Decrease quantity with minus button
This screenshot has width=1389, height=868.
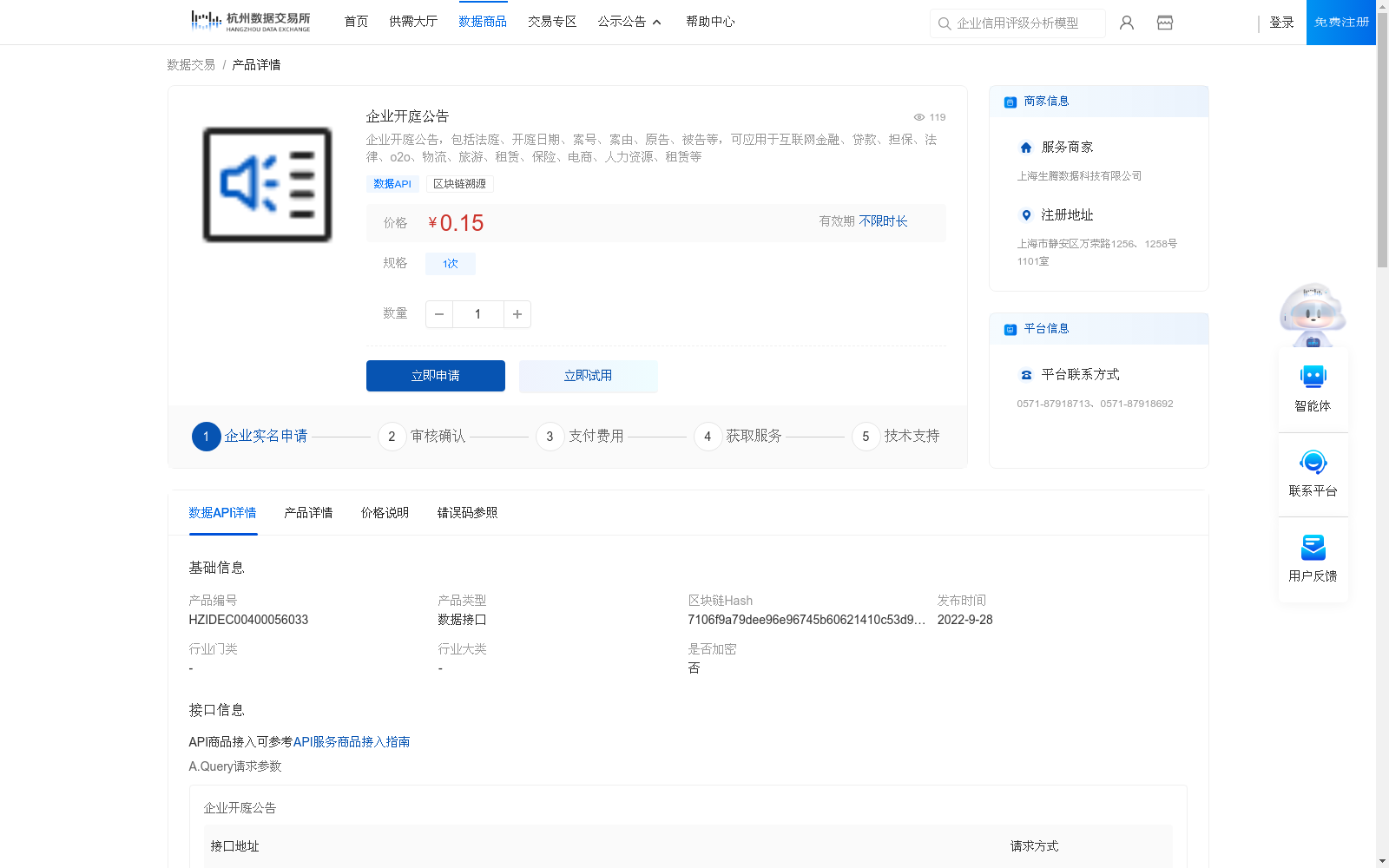(x=439, y=314)
